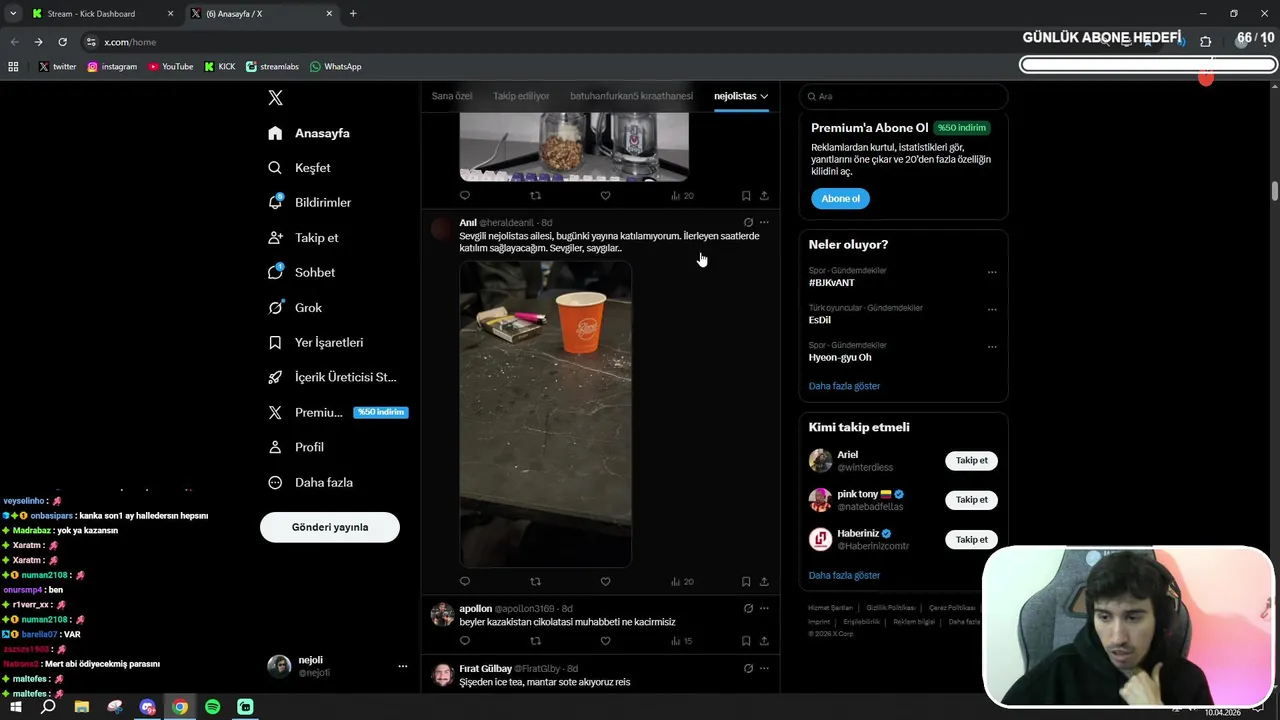This screenshot has width=1280, height=720.
Task: Click Grok icon on Fırat Gülbay's post
Action: pos(748,668)
